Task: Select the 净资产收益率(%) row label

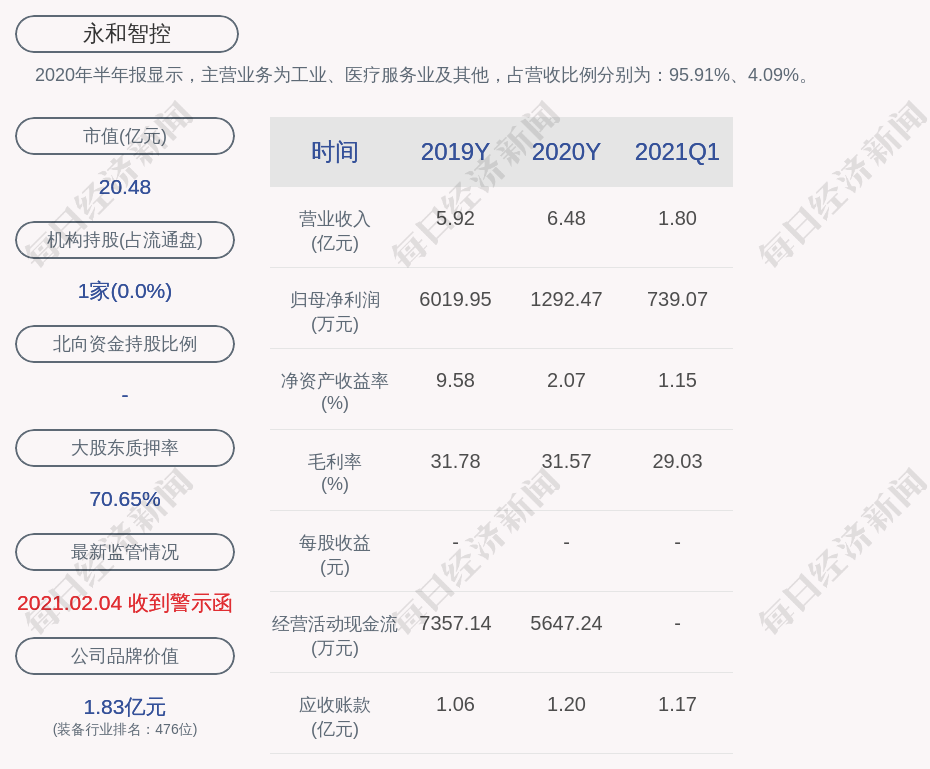Action: pyautogui.click(x=335, y=392)
